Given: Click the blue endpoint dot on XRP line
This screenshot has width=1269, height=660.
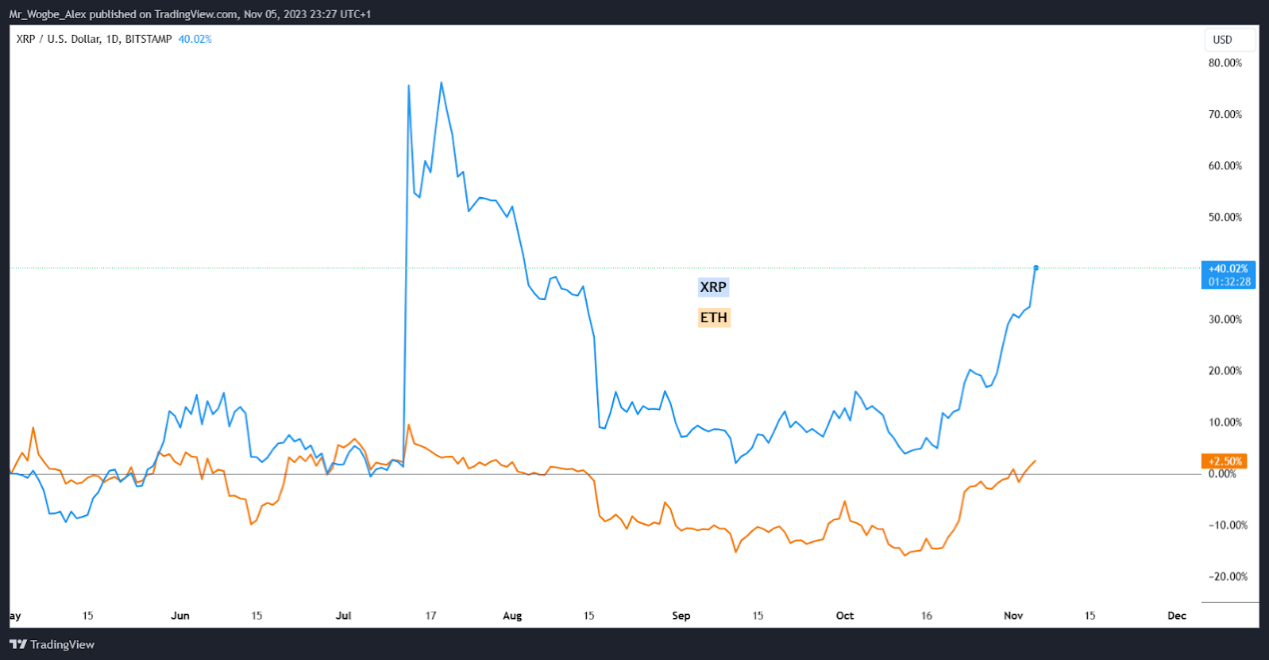Looking at the screenshot, I should (1036, 268).
